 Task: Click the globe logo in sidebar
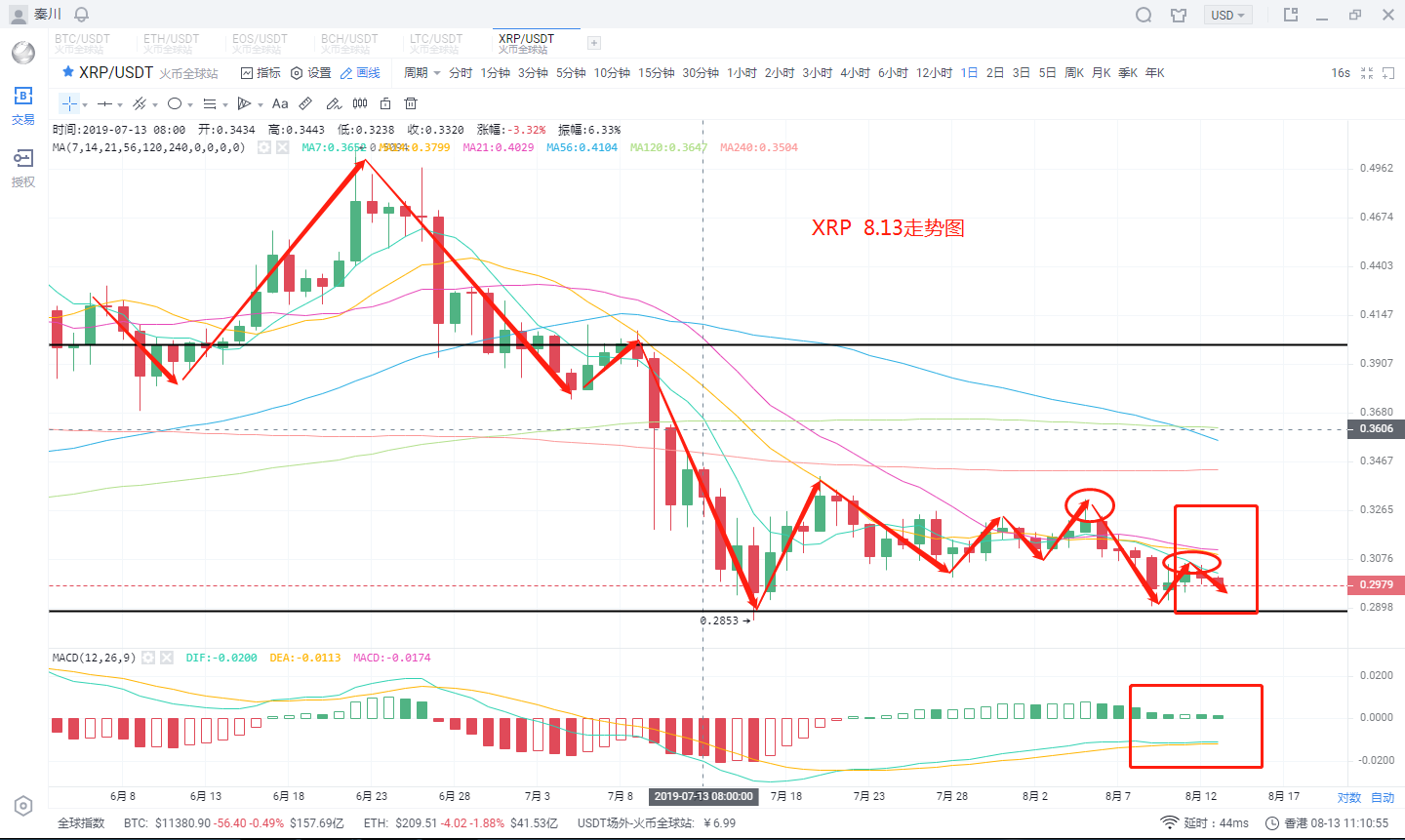tap(23, 52)
